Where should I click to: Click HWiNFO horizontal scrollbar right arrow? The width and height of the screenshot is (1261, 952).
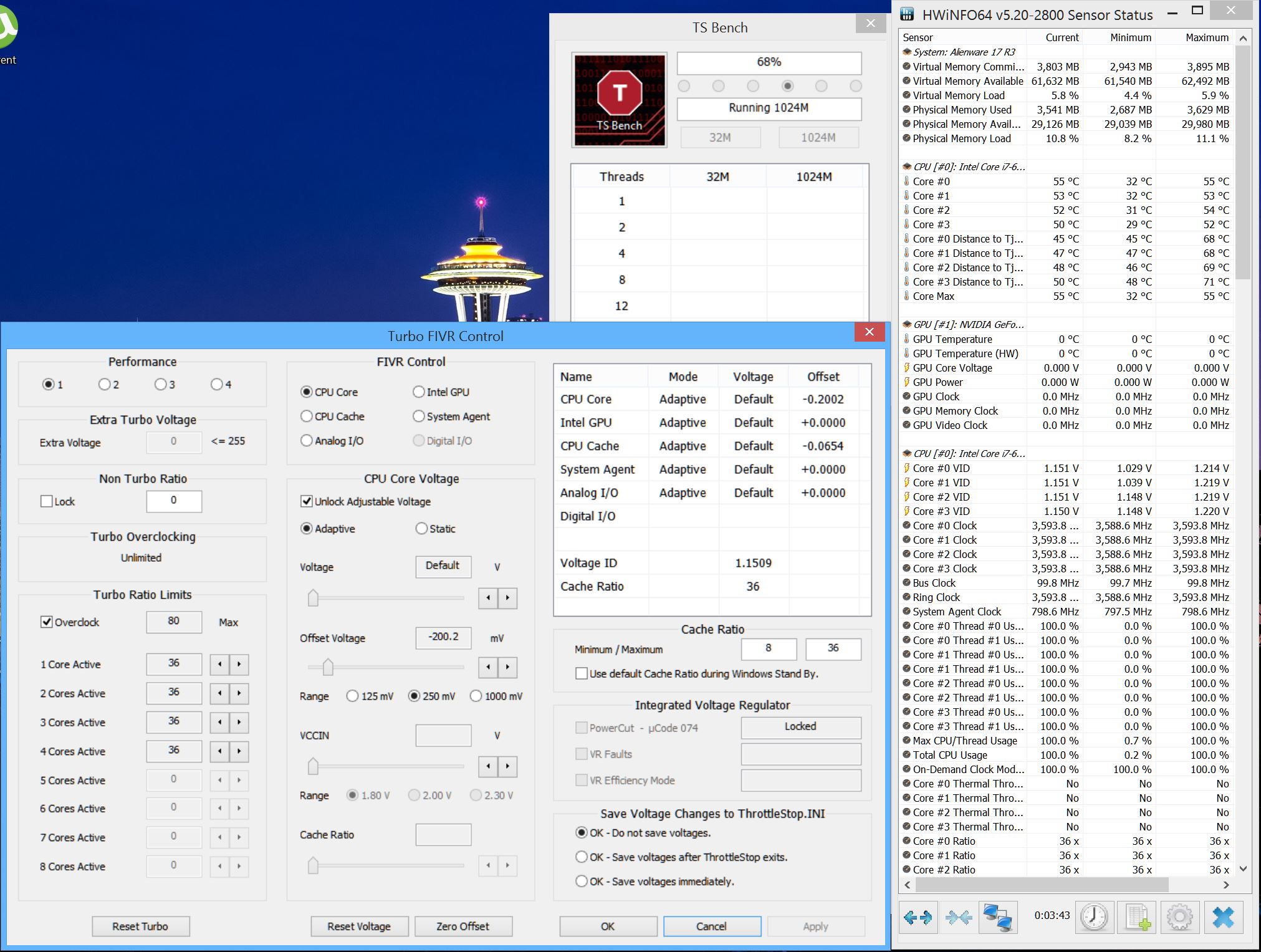click(1226, 885)
